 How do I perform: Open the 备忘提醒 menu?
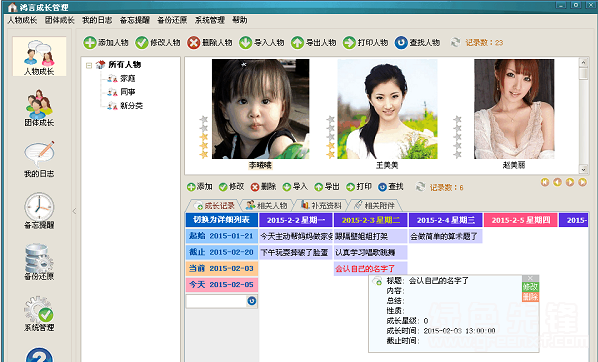(x=135, y=20)
